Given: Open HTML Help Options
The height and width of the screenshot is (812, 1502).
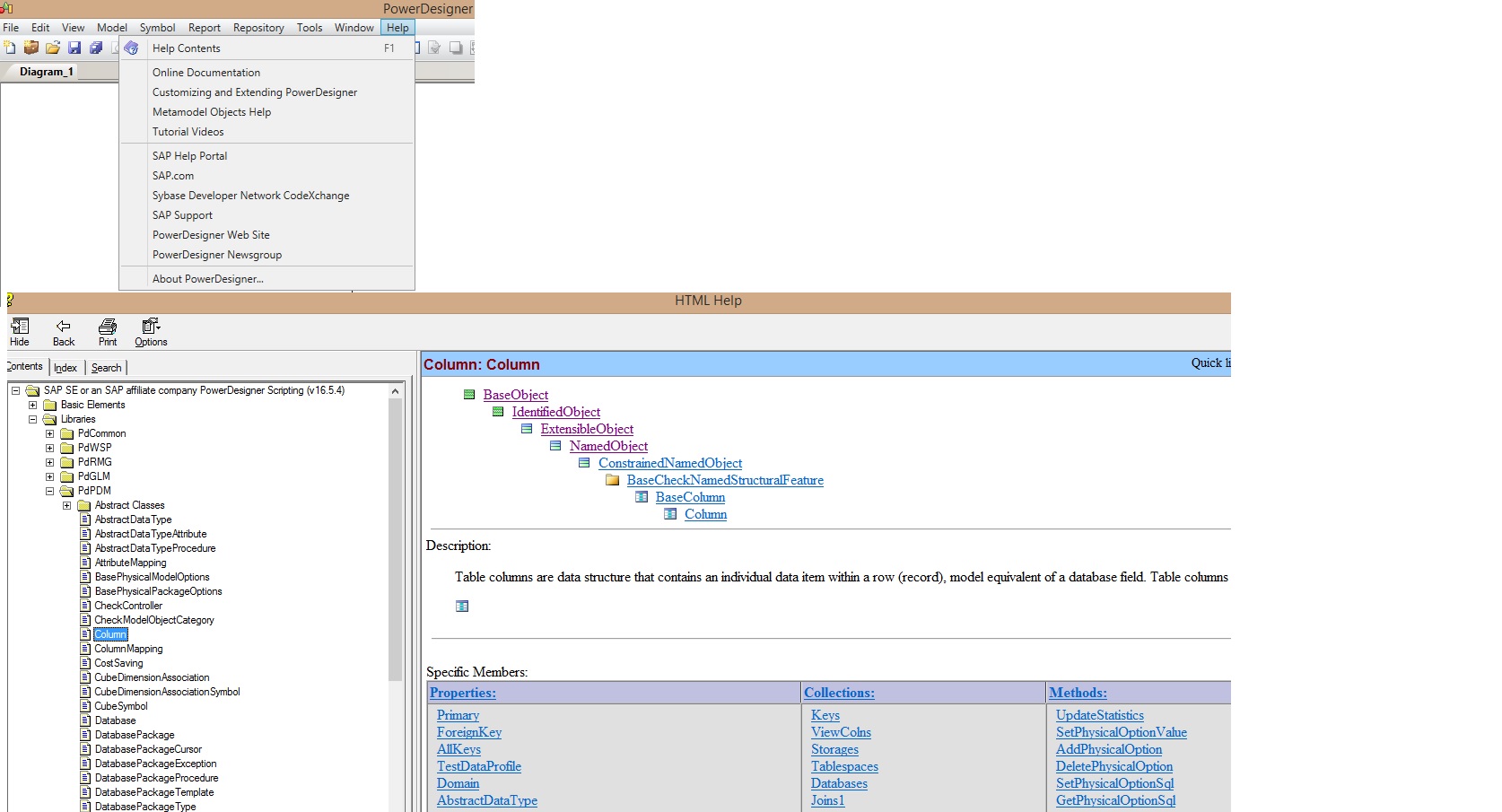Looking at the screenshot, I should (151, 332).
